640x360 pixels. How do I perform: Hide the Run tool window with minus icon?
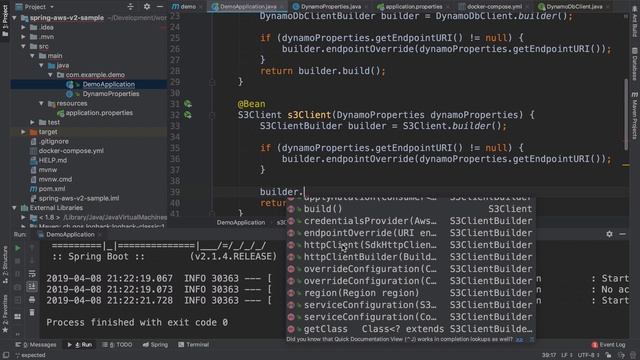(622, 234)
